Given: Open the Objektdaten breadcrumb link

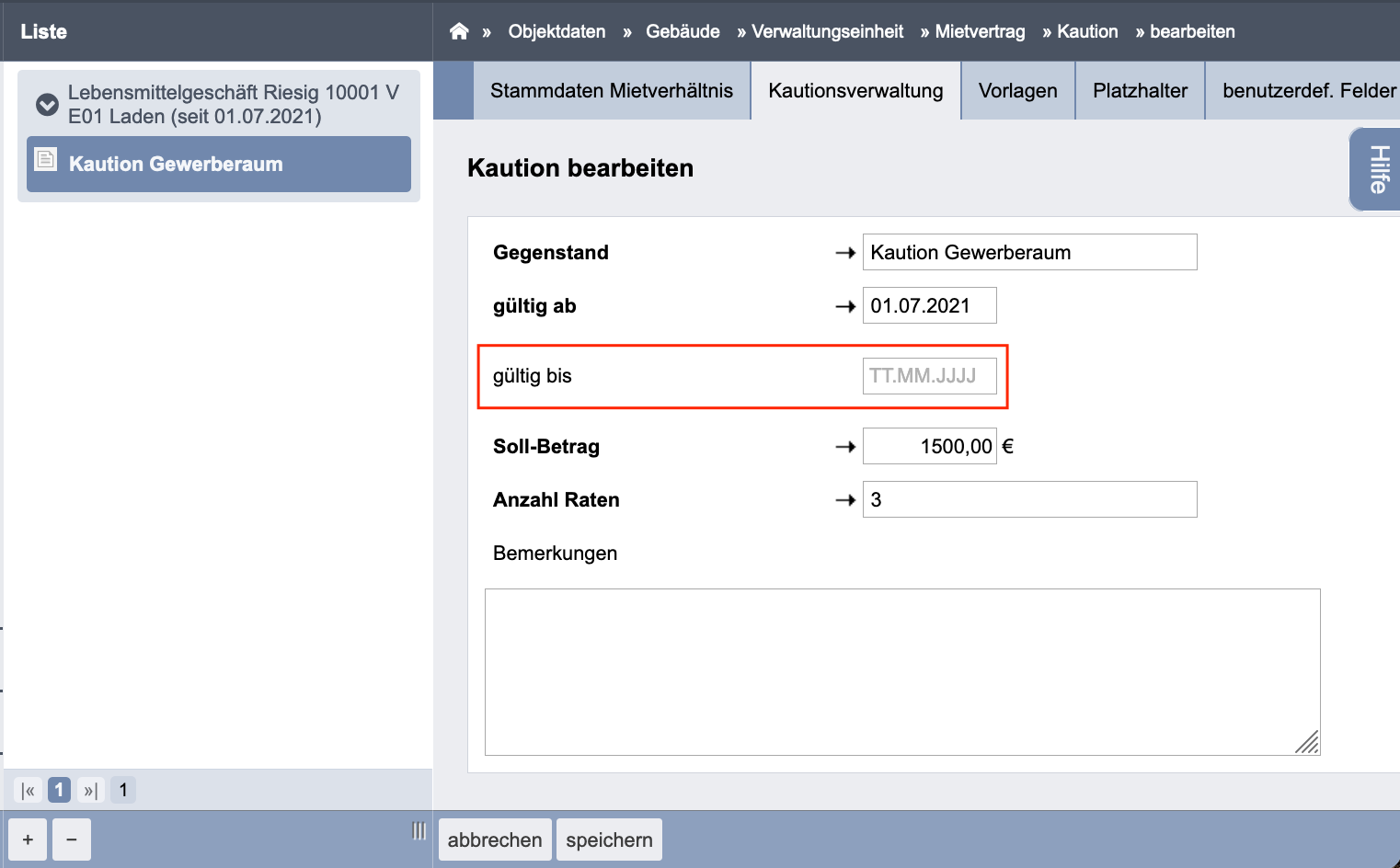Looking at the screenshot, I should click(x=557, y=31).
